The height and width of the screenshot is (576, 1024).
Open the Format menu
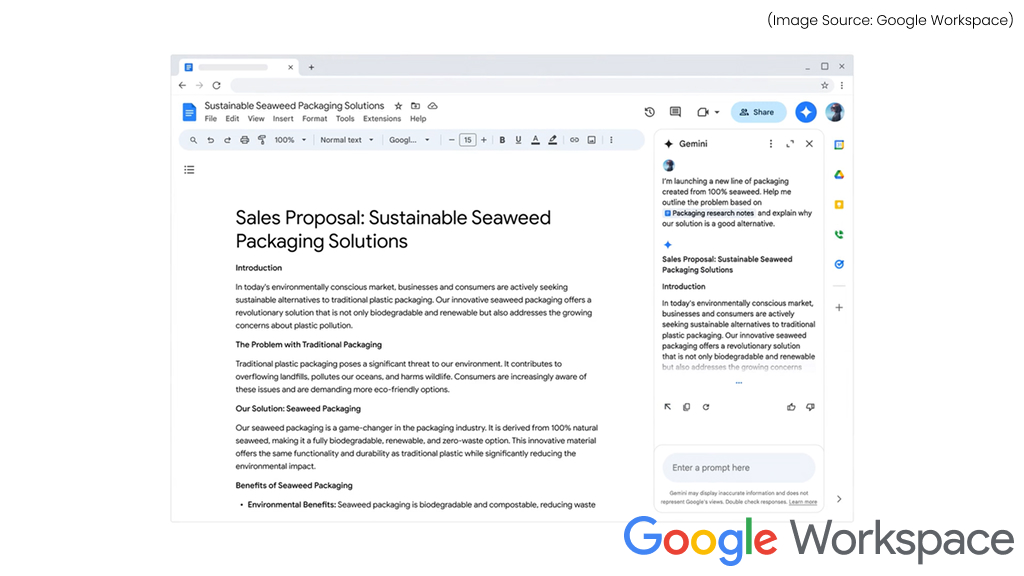pos(315,119)
